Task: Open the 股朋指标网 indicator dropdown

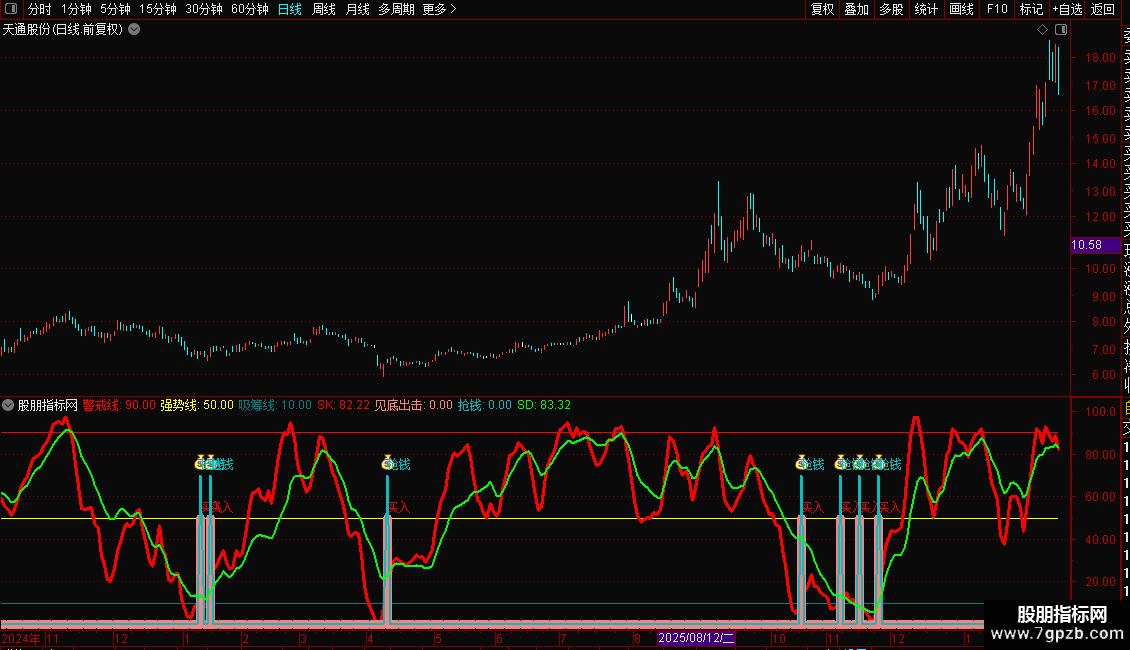Action: [x=8, y=405]
